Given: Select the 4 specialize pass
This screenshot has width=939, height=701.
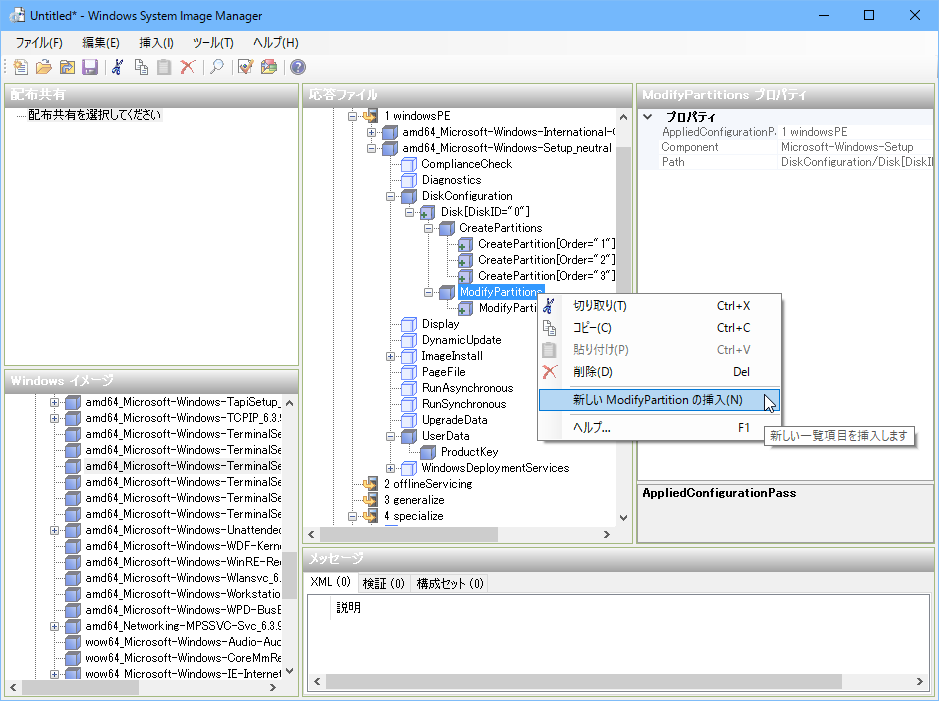Looking at the screenshot, I should [x=414, y=516].
